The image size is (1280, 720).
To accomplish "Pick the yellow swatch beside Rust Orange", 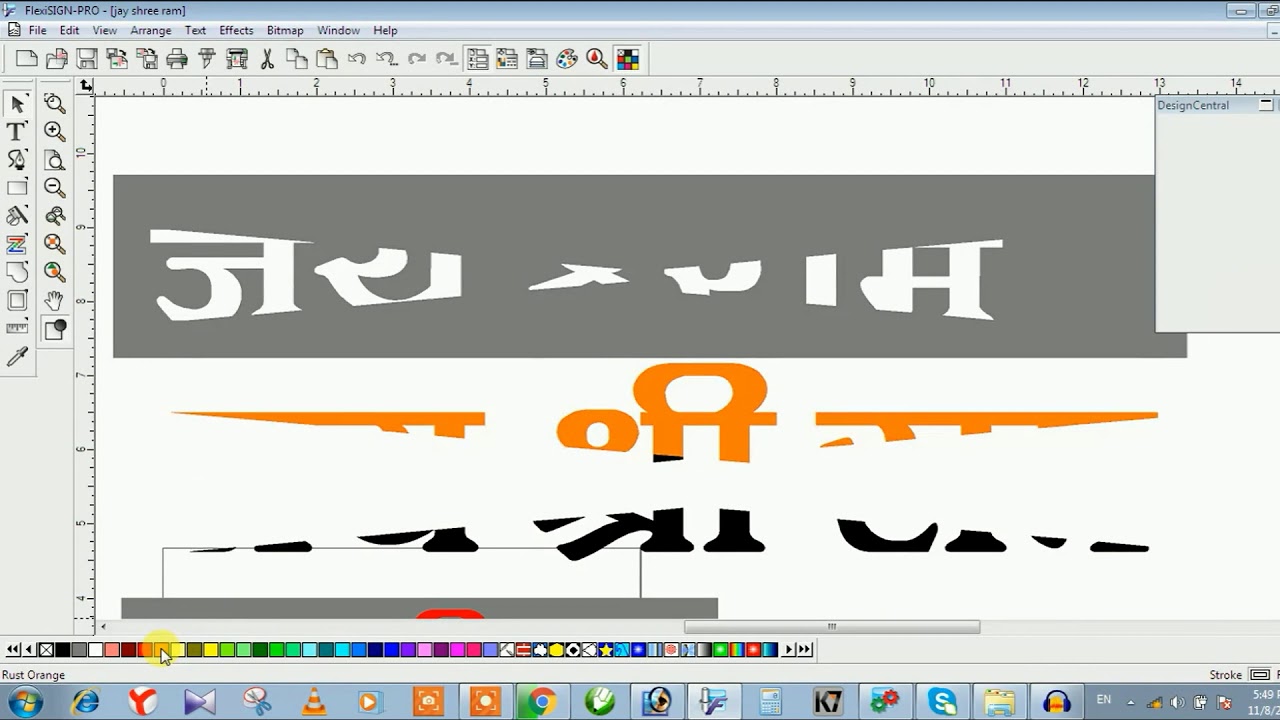I will click(x=178, y=650).
